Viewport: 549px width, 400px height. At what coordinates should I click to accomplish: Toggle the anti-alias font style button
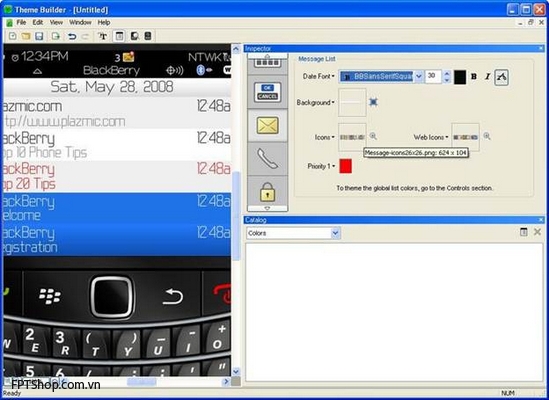tap(501, 77)
